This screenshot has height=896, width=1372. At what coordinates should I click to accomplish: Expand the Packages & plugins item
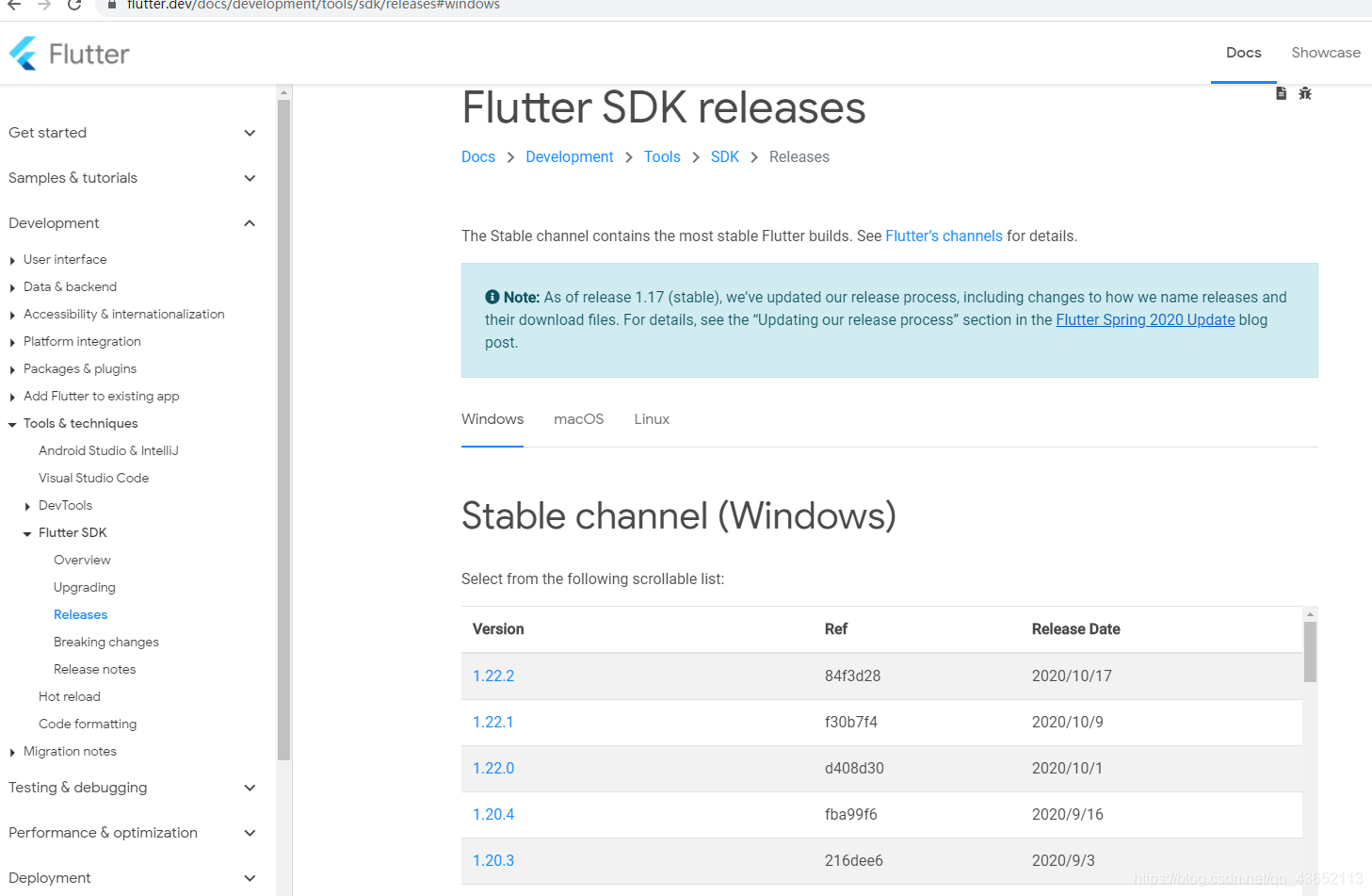pos(12,369)
